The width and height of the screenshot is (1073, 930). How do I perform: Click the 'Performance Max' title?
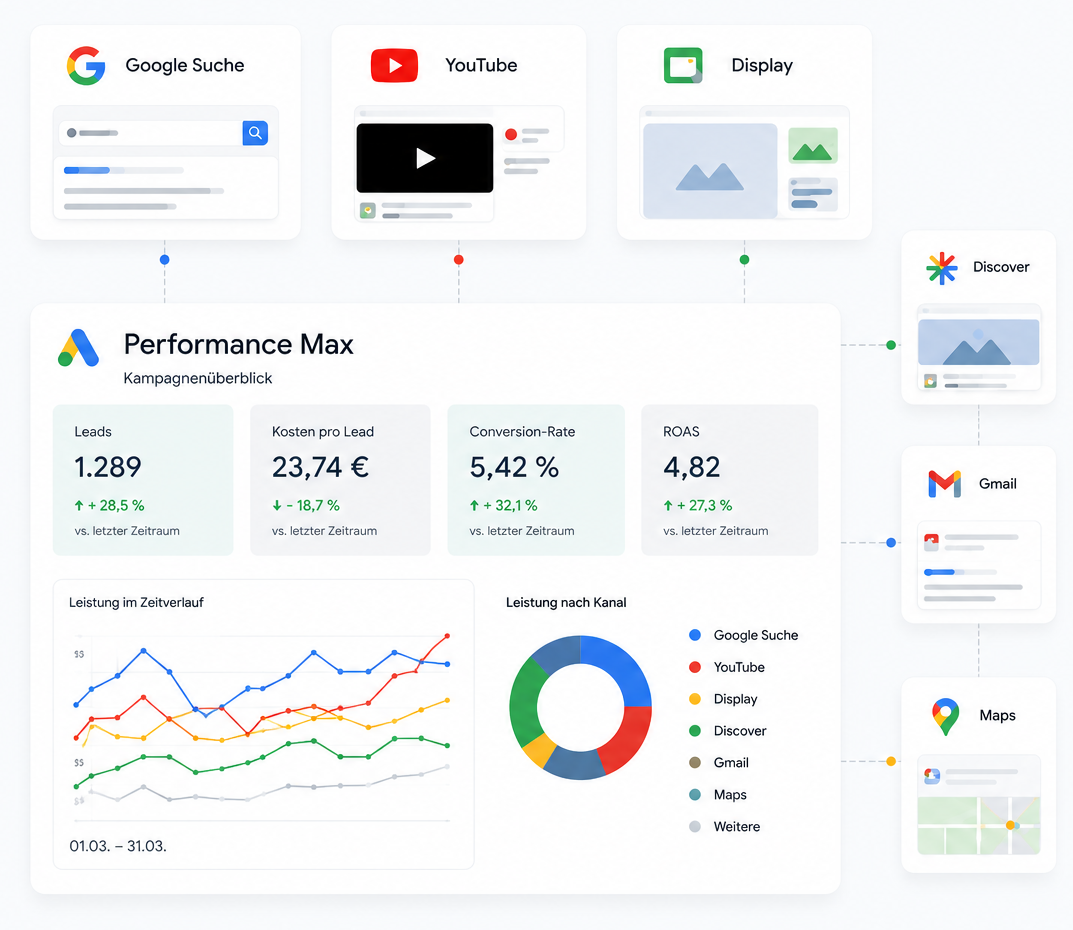pyautogui.click(x=239, y=344)
